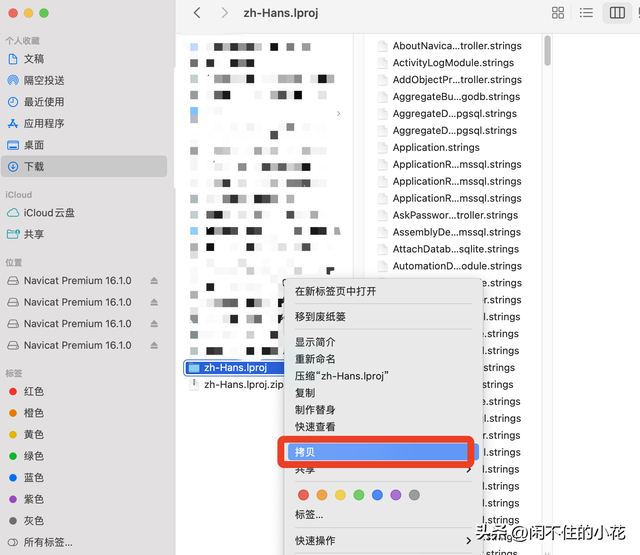Open the first Navicat Premium 16.1.0 disk

point(77,281)
